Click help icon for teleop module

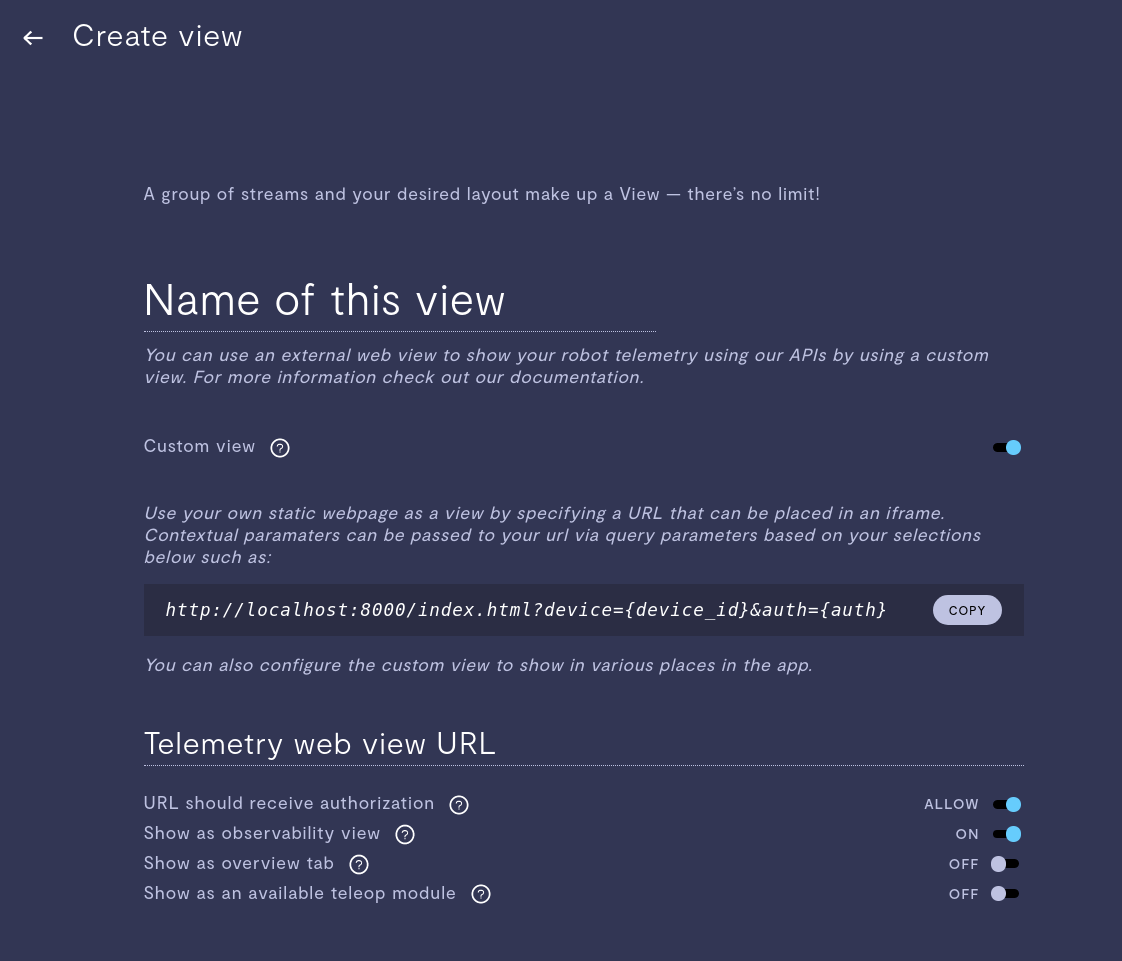point(481,894)
